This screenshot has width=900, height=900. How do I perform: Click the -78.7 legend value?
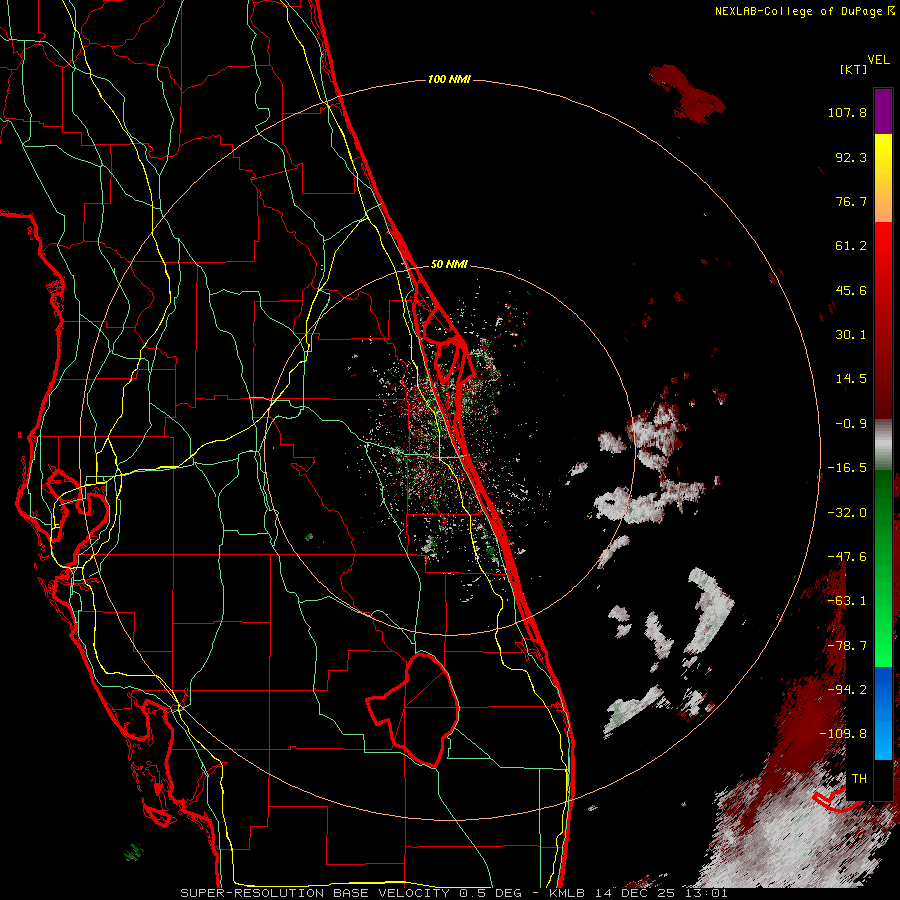point(847,646)
